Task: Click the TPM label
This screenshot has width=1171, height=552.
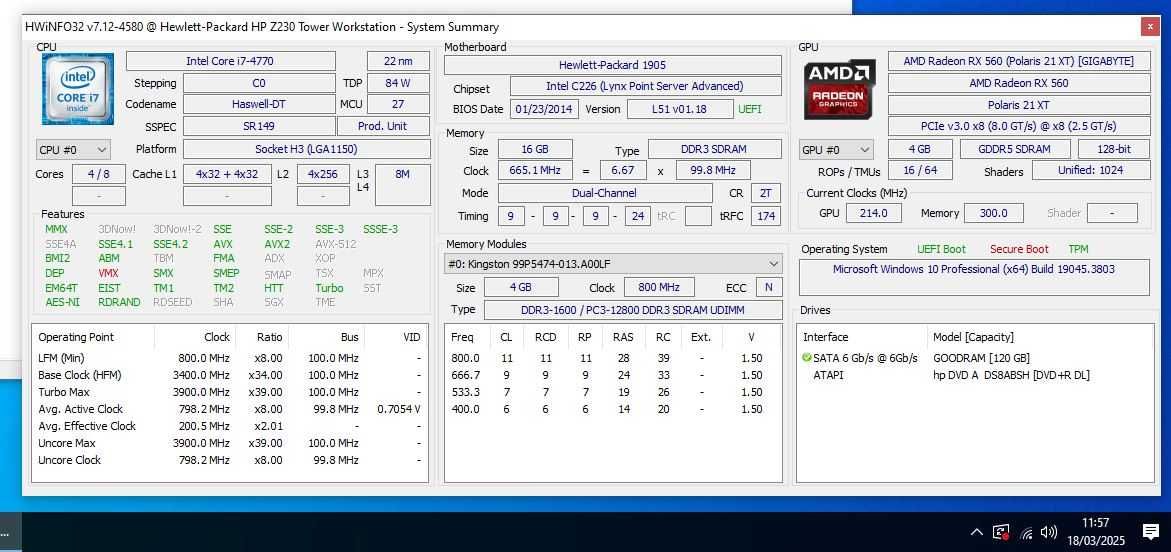Action: 1078,249
